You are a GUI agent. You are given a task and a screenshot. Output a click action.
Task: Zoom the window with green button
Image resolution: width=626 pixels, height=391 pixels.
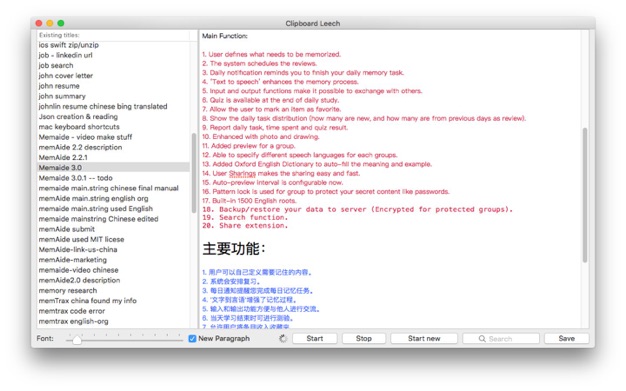click(61, 23)
